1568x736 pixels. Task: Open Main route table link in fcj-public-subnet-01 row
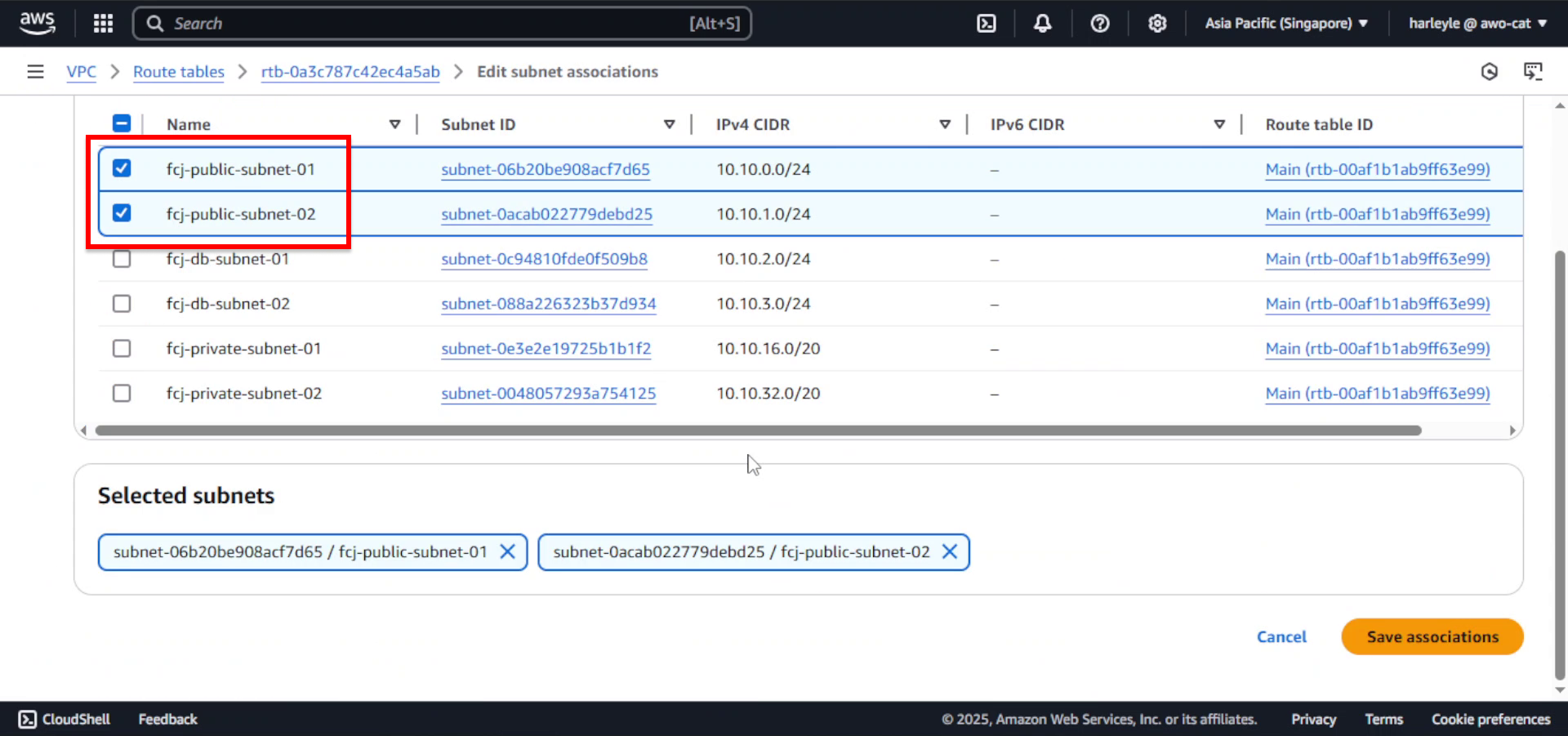1378,170
